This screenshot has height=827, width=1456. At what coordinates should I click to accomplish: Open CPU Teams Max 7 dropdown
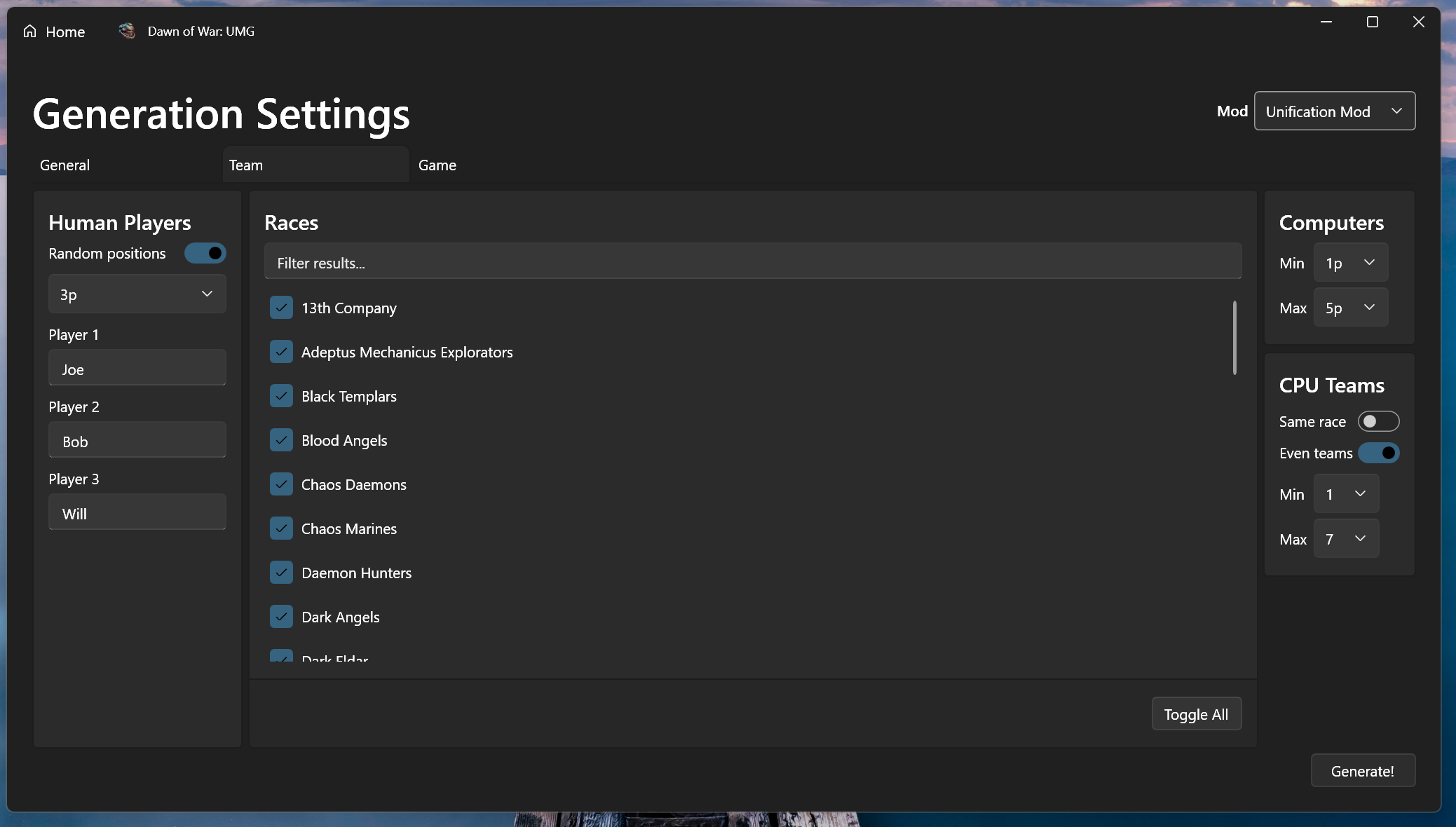(x=1345, y=539)
